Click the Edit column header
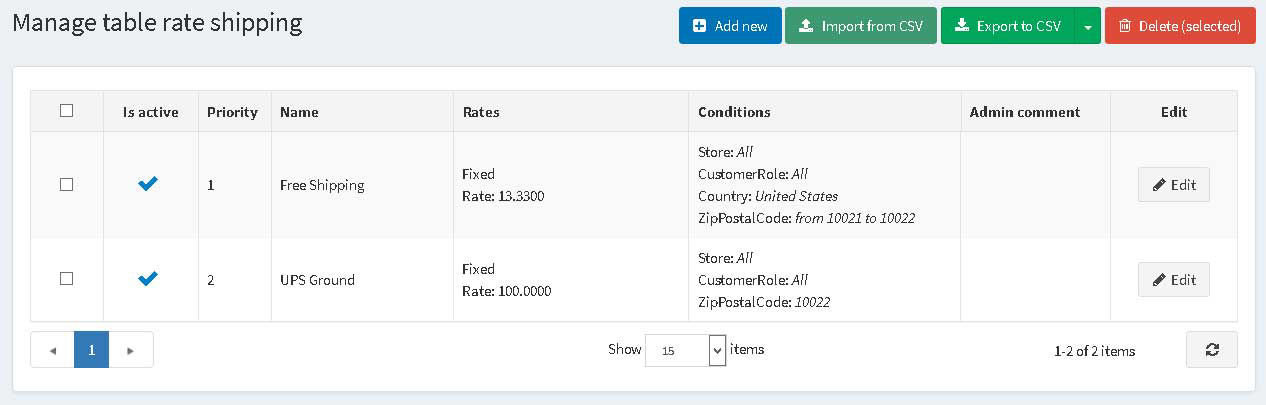1266x405 pixels. point(1174,112)
